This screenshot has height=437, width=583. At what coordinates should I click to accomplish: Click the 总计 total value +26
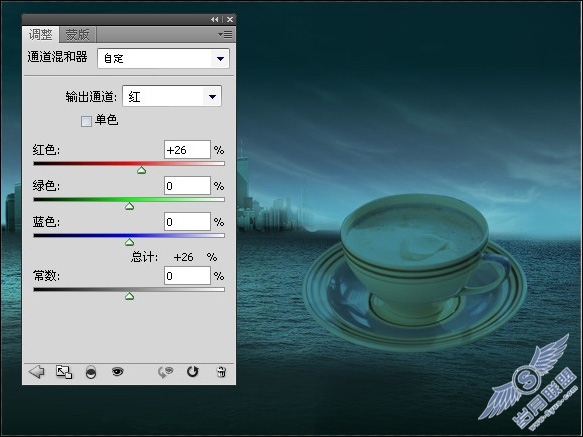183,257
